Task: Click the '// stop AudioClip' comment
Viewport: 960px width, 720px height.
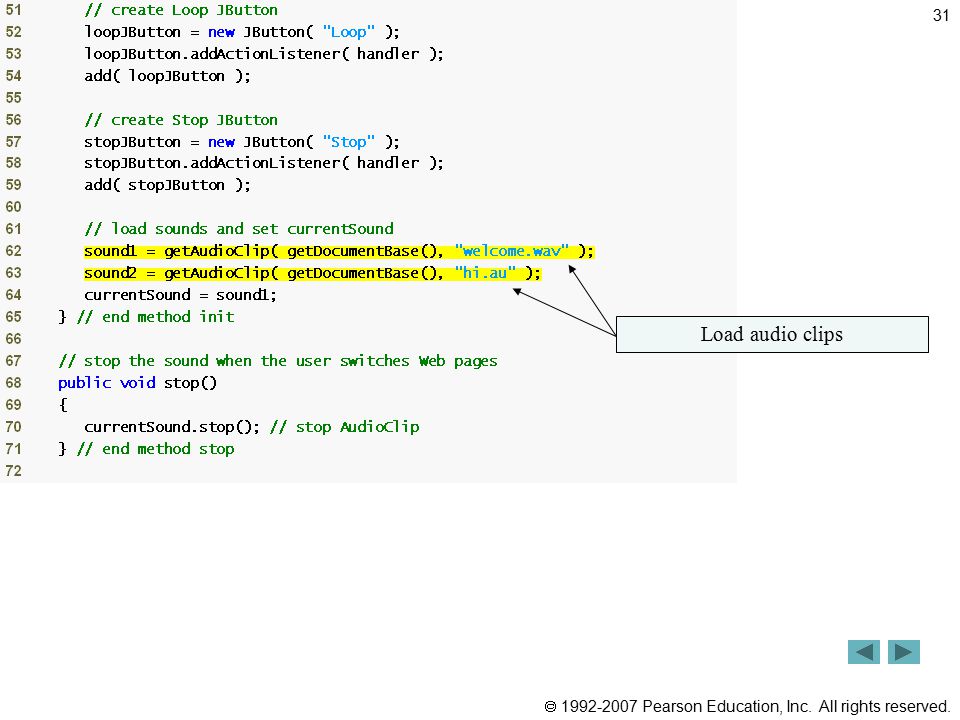Action: point(345,427)
